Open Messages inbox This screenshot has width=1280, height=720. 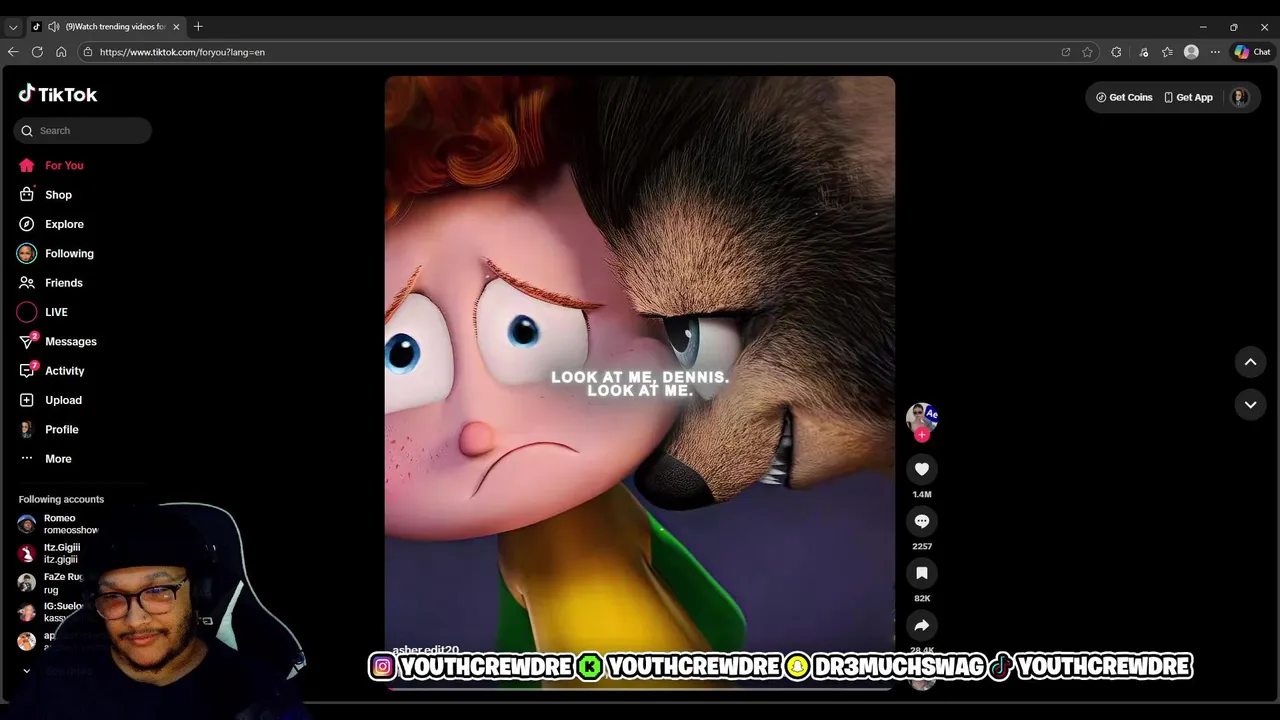coord(70,341)
